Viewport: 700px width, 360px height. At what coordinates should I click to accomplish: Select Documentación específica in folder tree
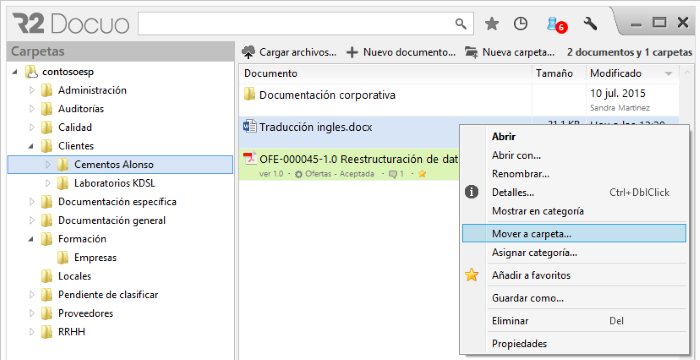click(x=117, y=202)
